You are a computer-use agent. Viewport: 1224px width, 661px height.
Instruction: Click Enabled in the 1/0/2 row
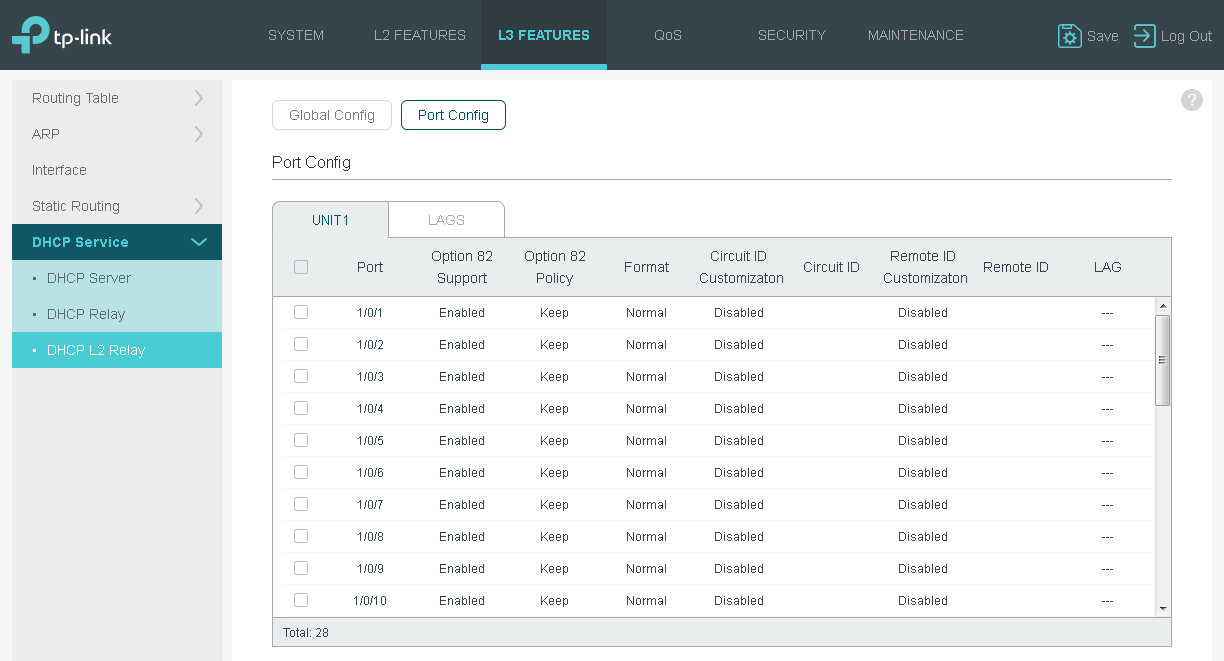462,345
